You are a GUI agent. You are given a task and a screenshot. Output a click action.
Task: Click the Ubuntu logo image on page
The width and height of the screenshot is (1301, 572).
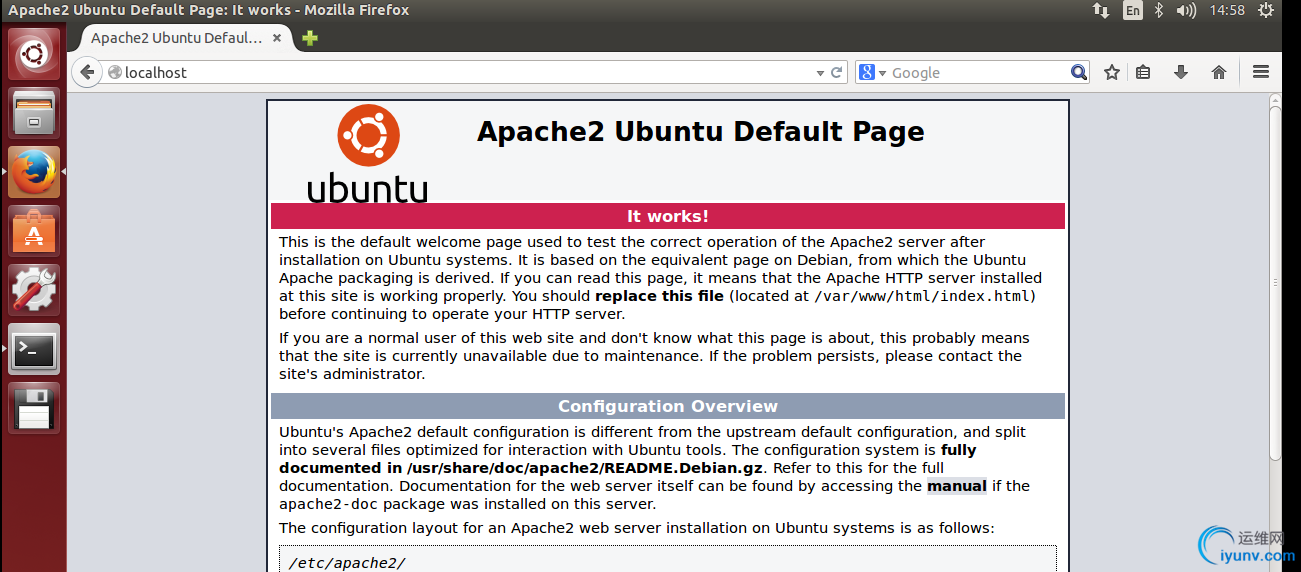pos(367,154)
